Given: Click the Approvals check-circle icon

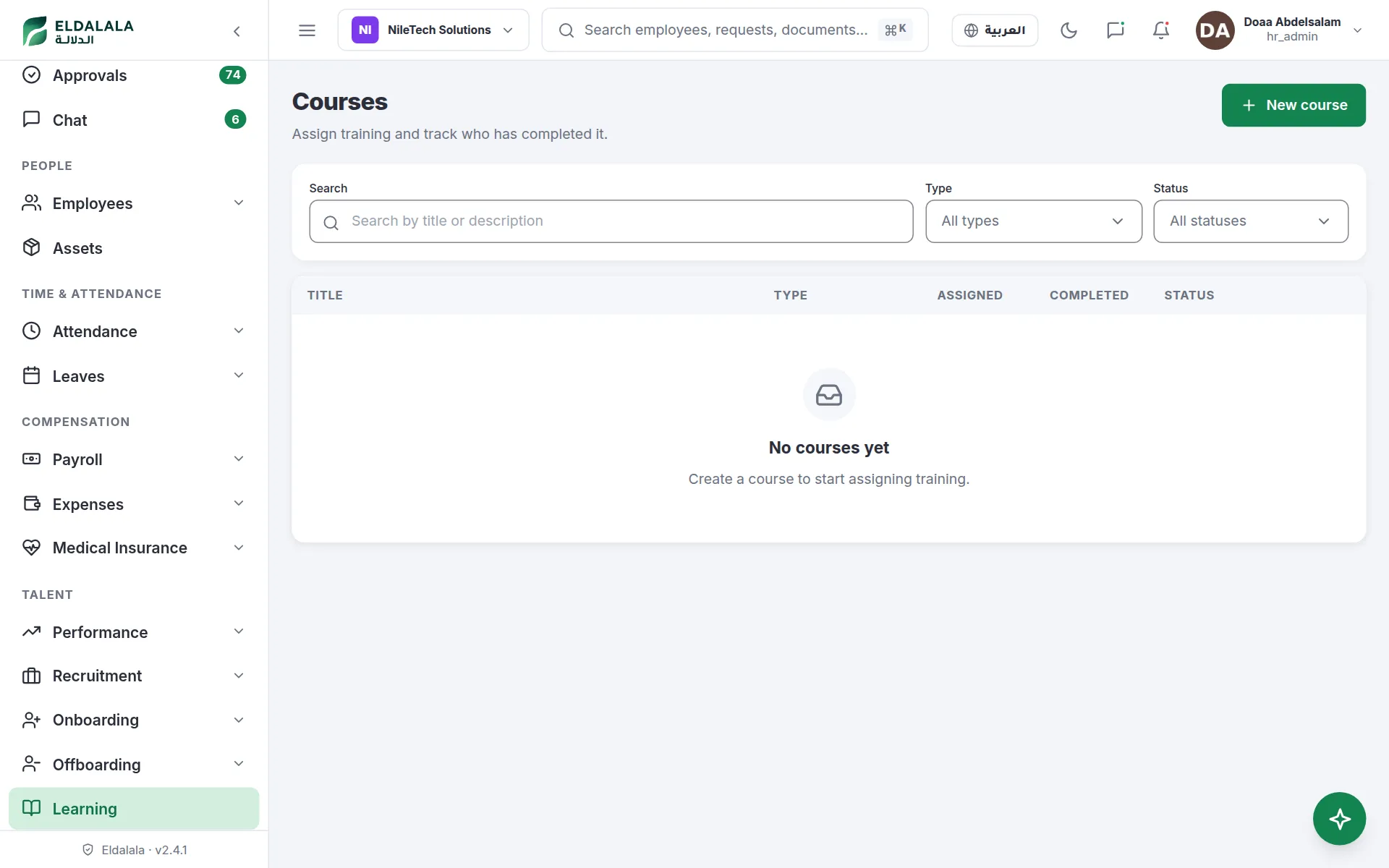Looking at the screenshot, I should tap(31, 75).
